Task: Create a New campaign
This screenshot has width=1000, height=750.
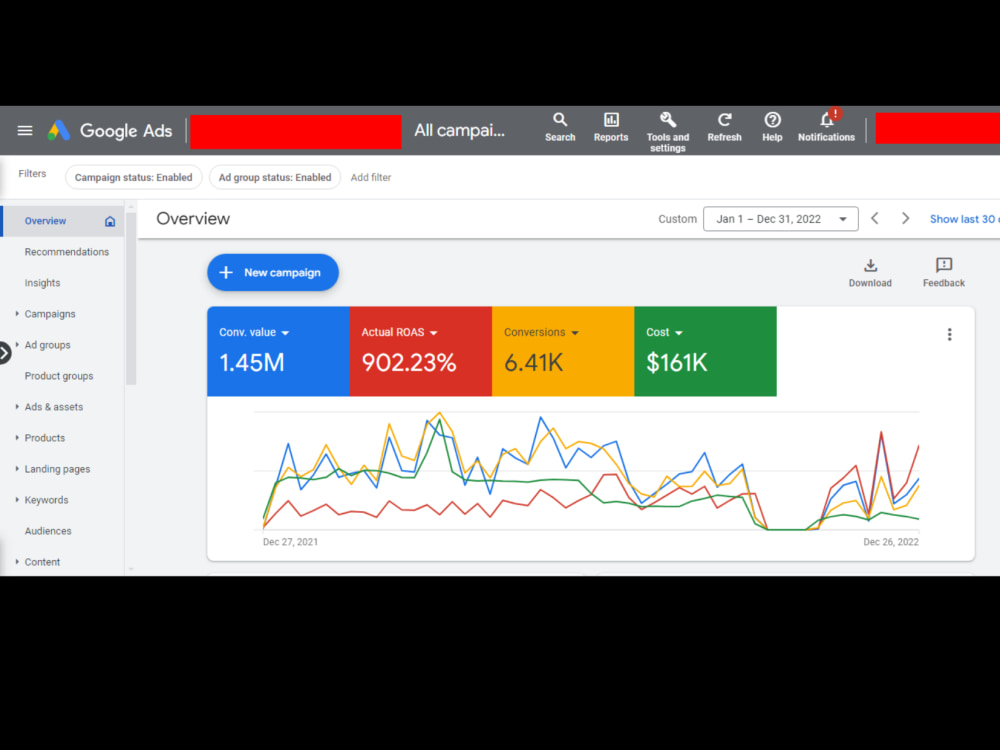Action: pos(273,272)
